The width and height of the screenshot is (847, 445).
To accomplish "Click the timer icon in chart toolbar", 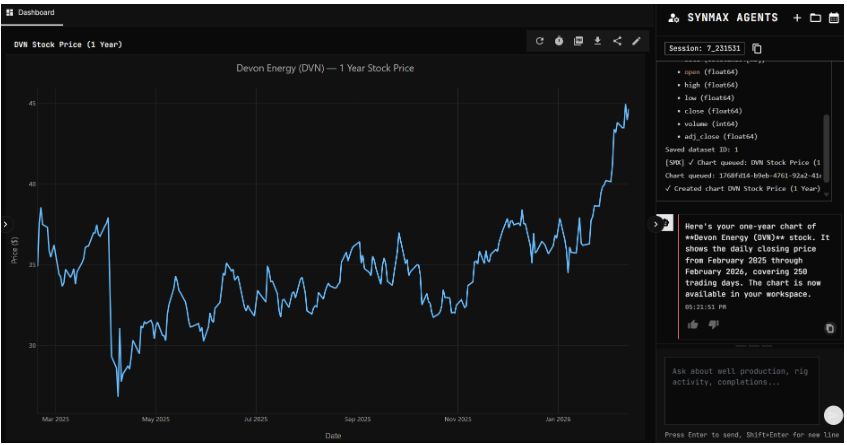I will (x=559, y=41).
